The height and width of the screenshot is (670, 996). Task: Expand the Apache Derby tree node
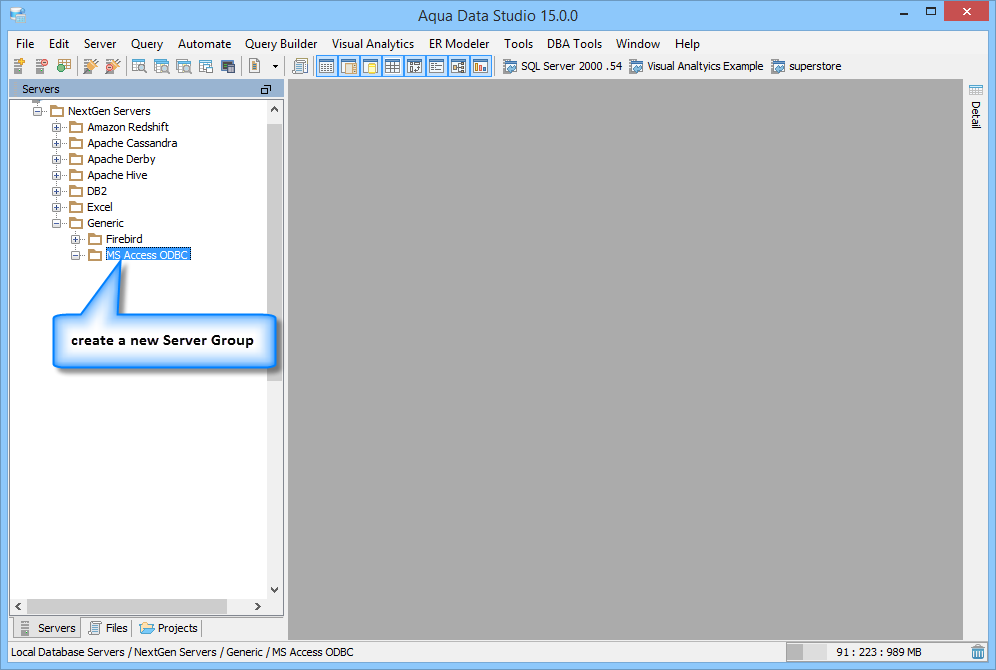click(x=57, y=159)
